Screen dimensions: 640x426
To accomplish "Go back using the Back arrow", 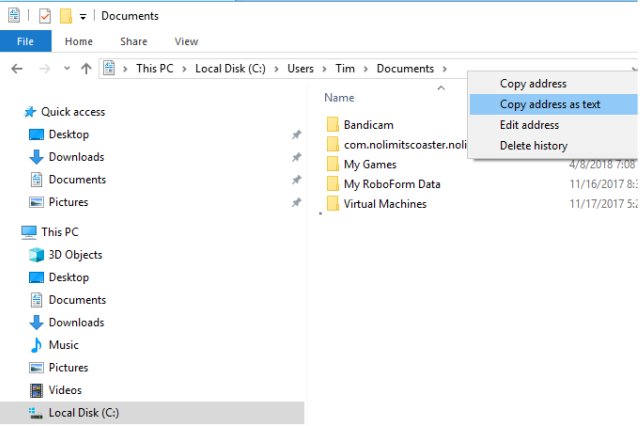I will pos(17,69).
